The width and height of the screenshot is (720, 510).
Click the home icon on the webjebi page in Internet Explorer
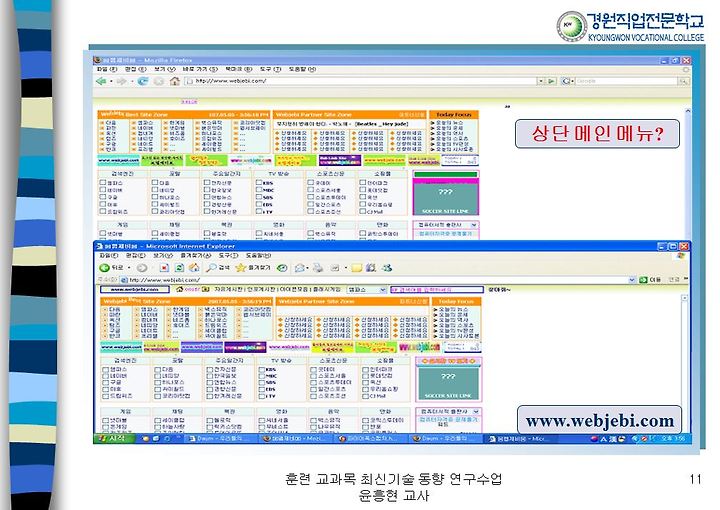[180, 290]
